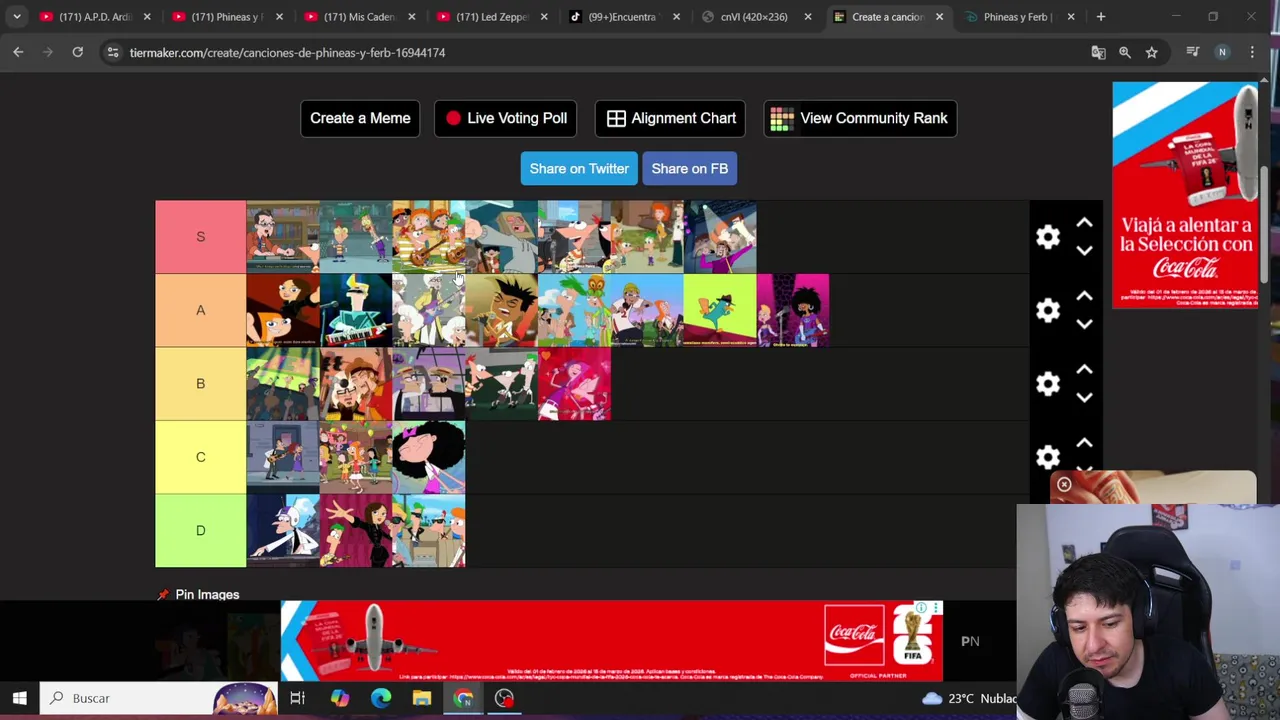Open settings gear for A tier row
Screen dimensions: 1280x720
coord(1047,310)
